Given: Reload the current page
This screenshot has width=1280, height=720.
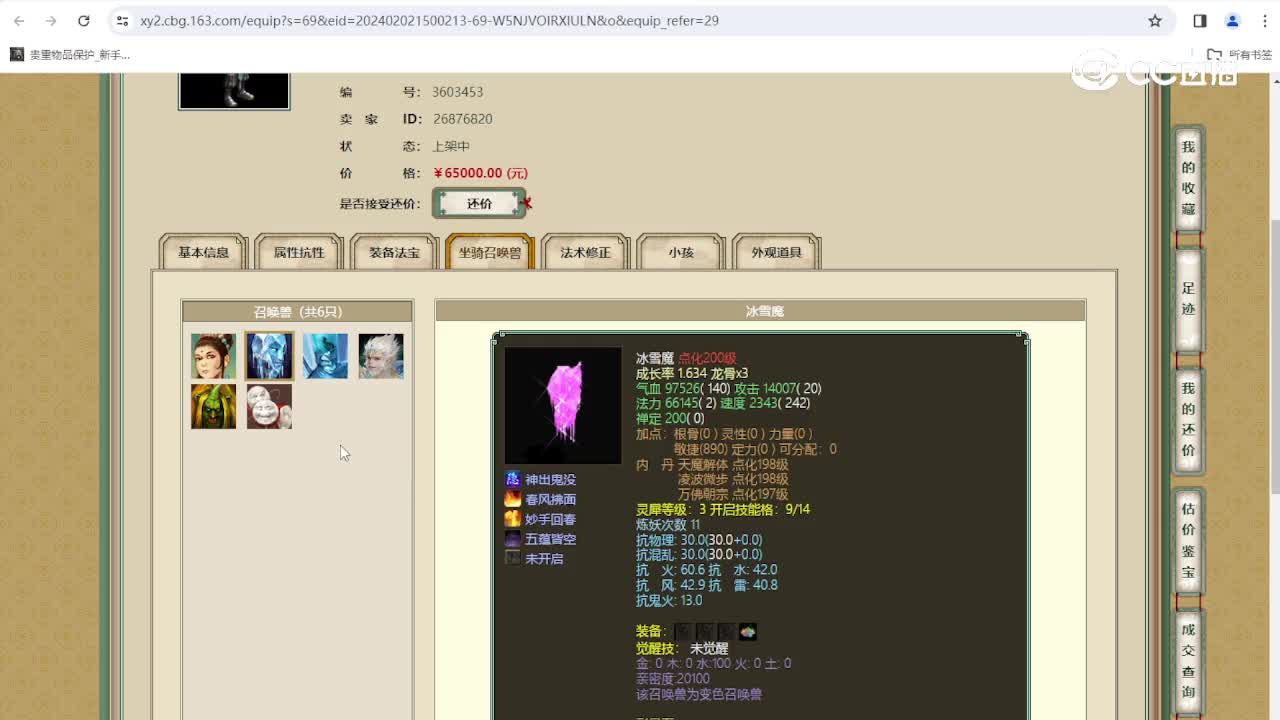Looking at the screenshot, I should click(x=84, y=20).
